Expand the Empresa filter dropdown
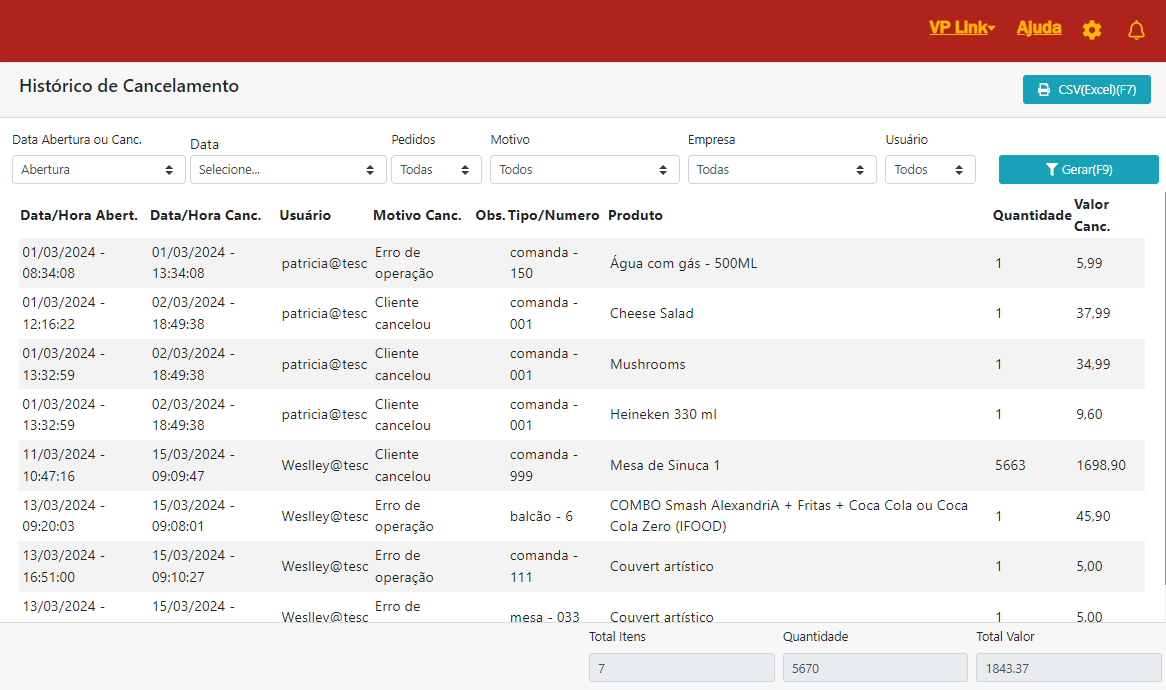This screenshot has height=690, width=1166. [x=782, y=170]
